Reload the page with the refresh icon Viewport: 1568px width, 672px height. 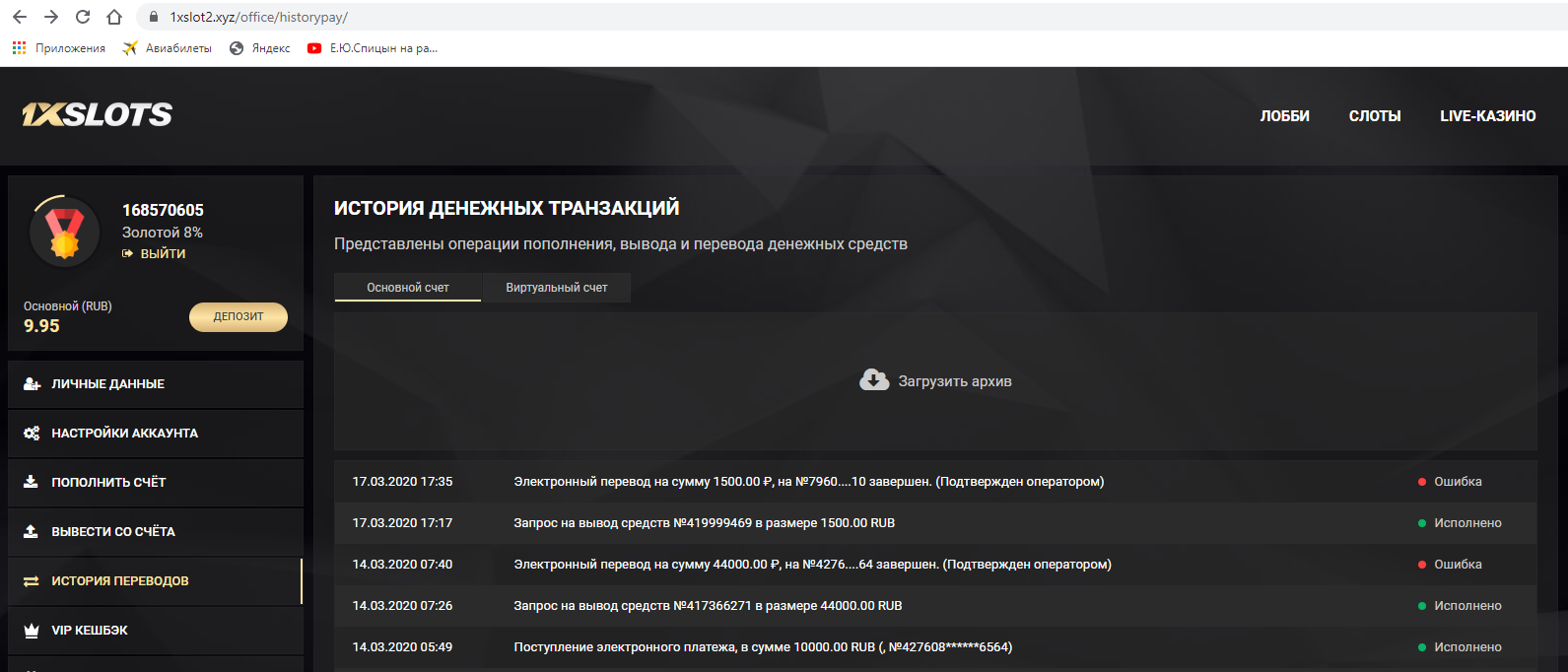click(83, 17)
